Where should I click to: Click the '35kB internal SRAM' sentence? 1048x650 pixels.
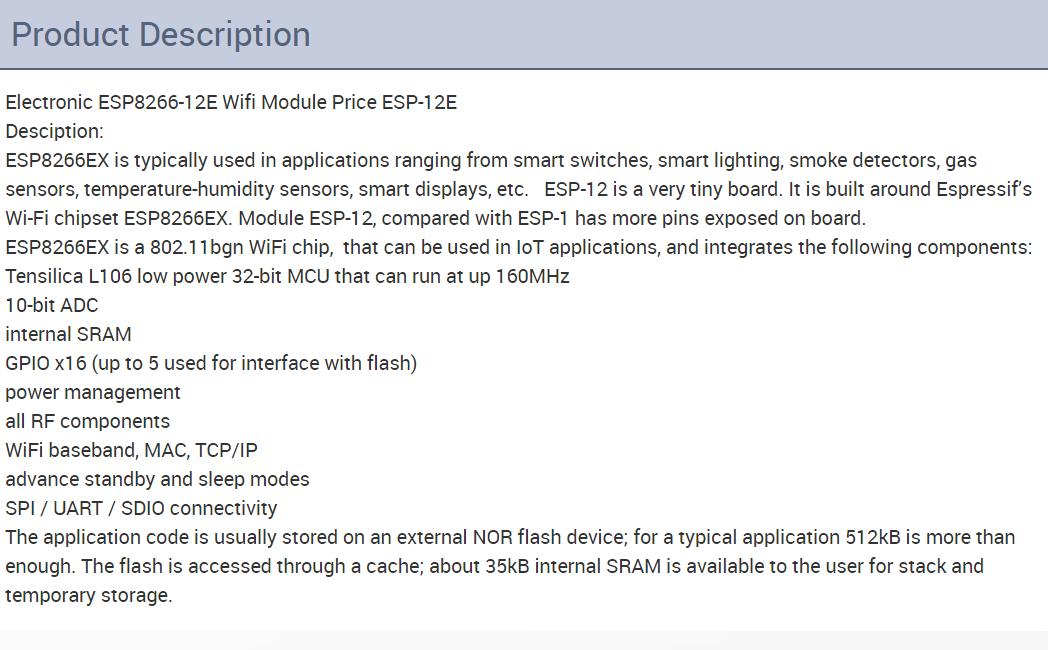click(495, 566)
